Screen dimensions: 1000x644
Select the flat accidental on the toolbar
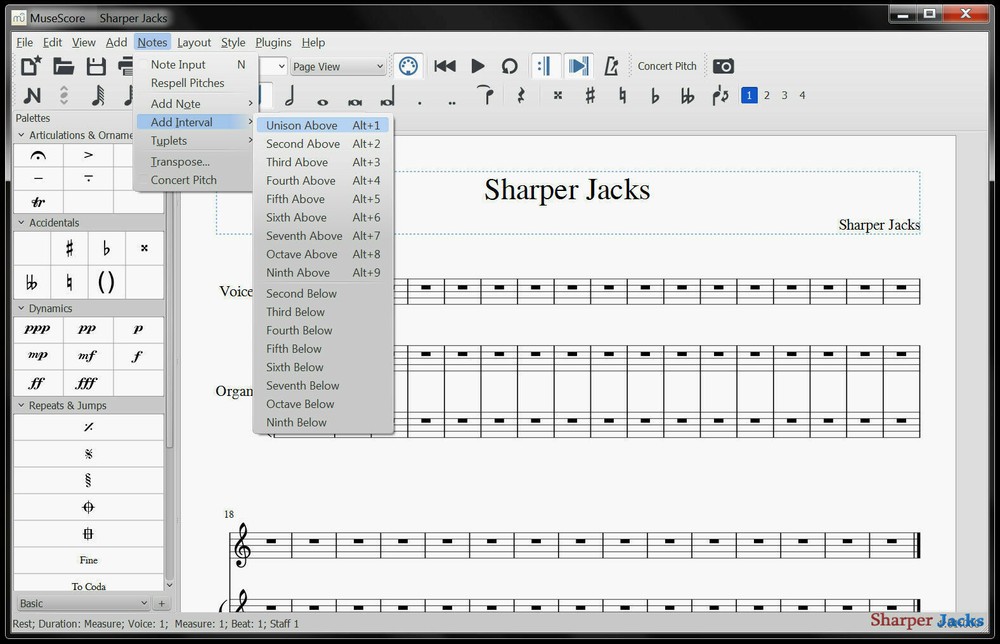click(x=655, y=95)
